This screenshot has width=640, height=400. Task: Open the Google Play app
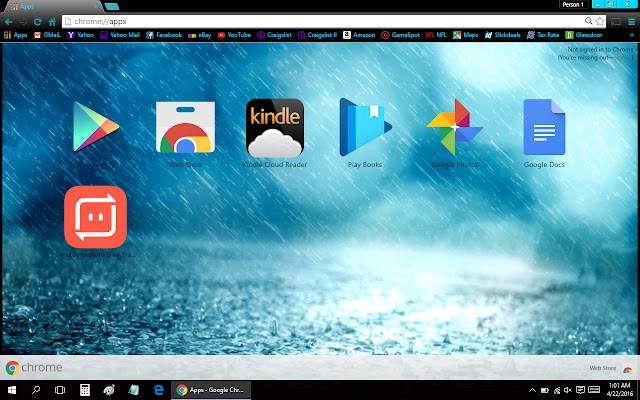(96, 127)
